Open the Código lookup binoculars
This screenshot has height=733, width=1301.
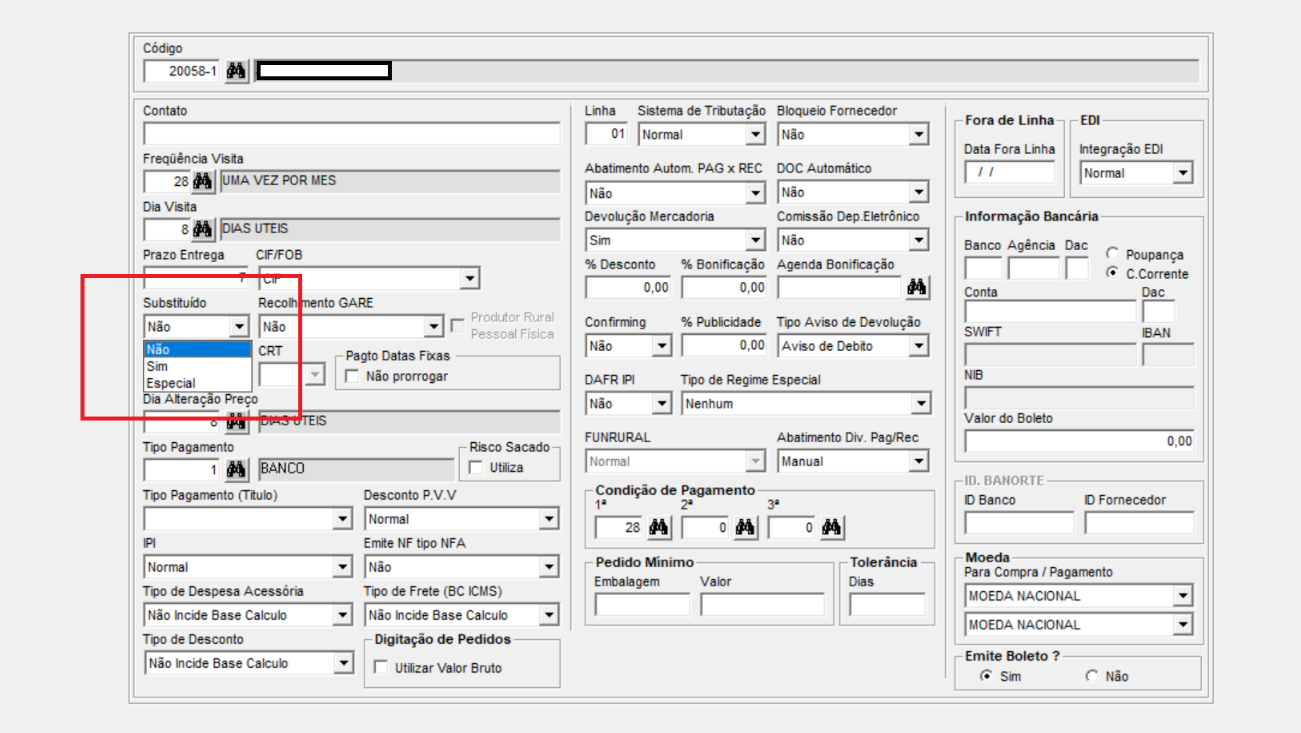(236, 71)
